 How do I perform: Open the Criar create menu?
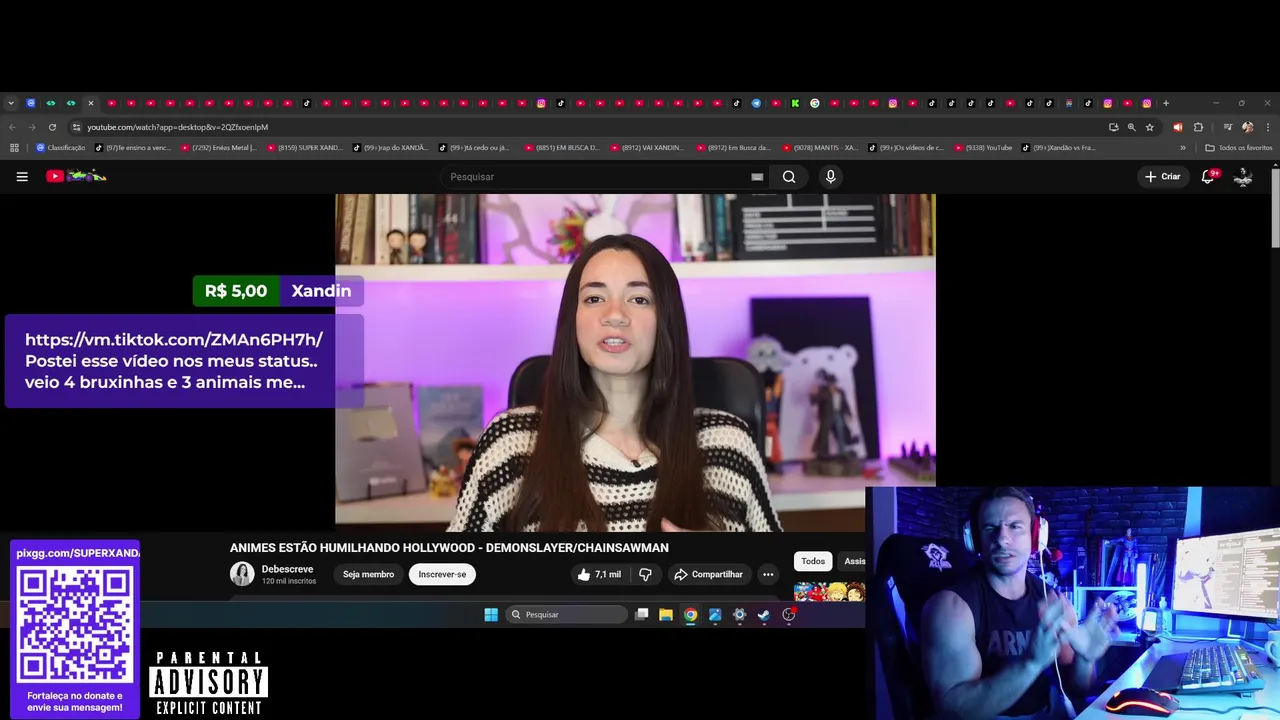[x=1163, y=176]
